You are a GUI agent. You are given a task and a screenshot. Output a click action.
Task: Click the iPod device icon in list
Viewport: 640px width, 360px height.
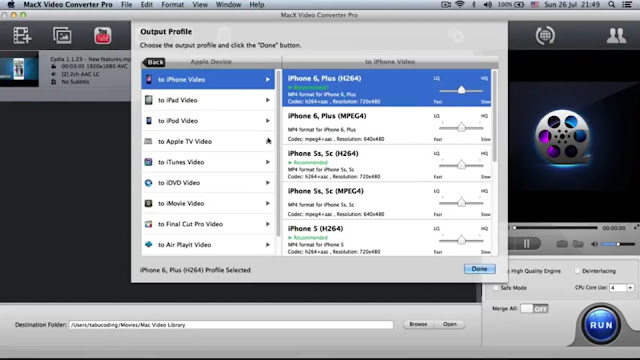coord(149,121)
